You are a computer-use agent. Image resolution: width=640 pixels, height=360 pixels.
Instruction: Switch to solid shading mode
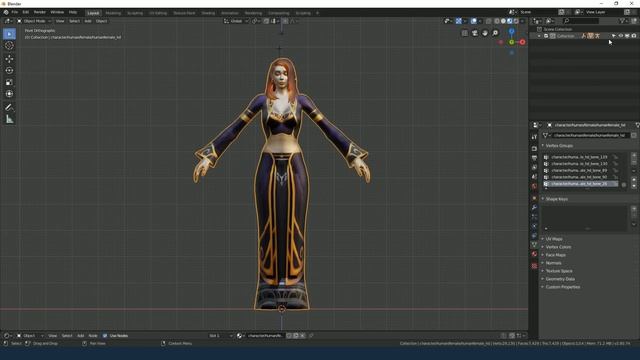[503, 21]
